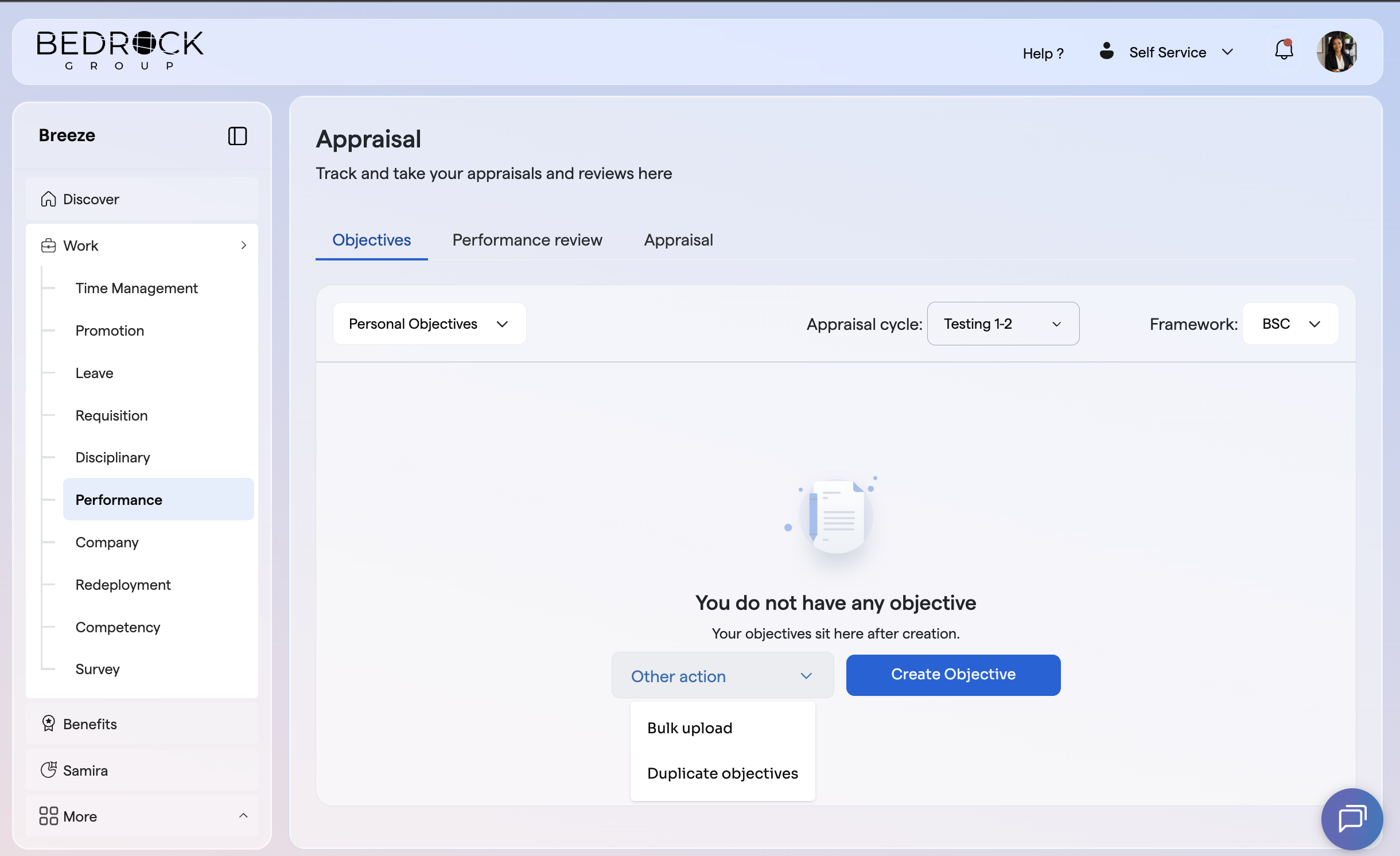Select Performance in sidebar

[158, 499]
